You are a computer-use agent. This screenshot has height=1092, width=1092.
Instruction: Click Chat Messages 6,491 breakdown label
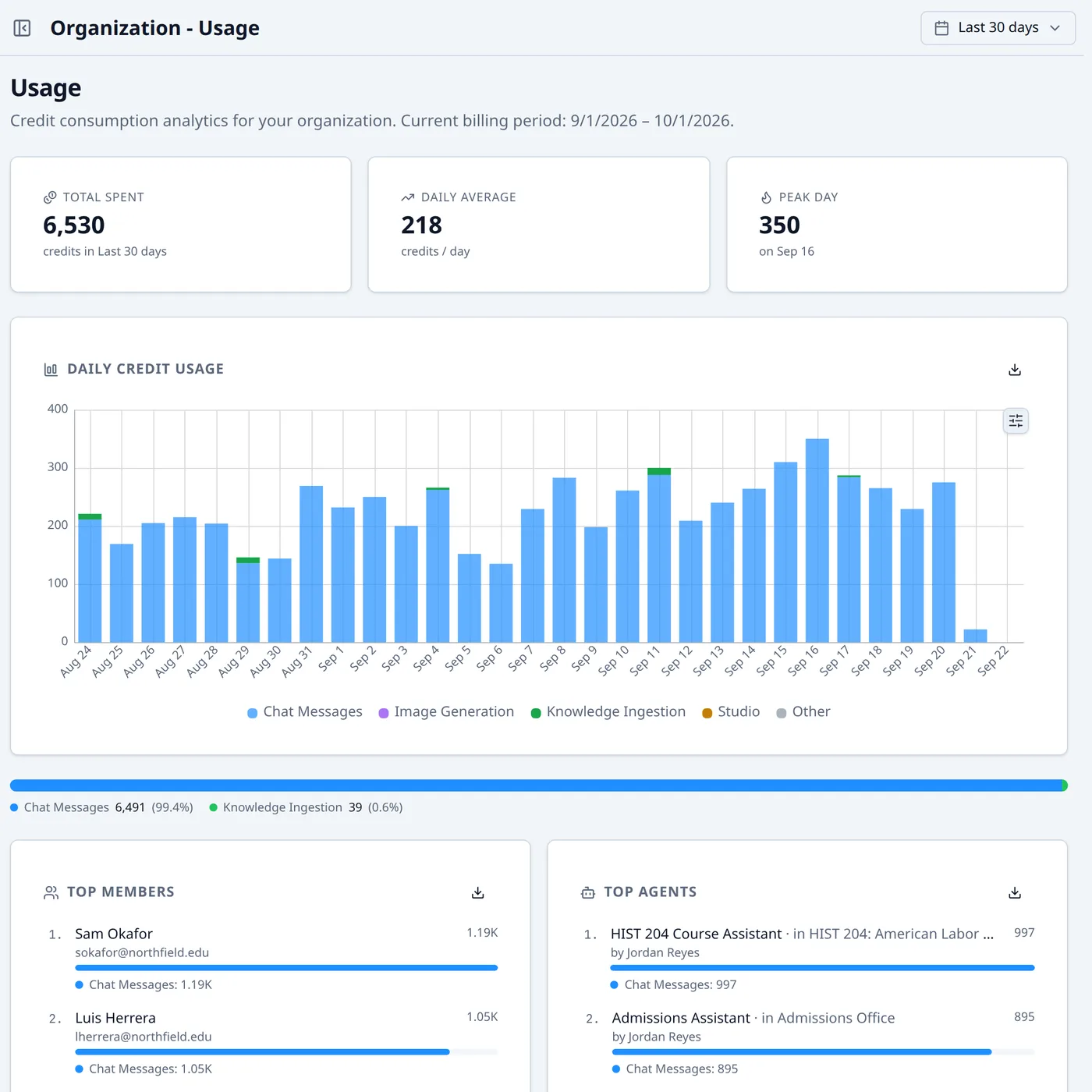click(101, 807)
